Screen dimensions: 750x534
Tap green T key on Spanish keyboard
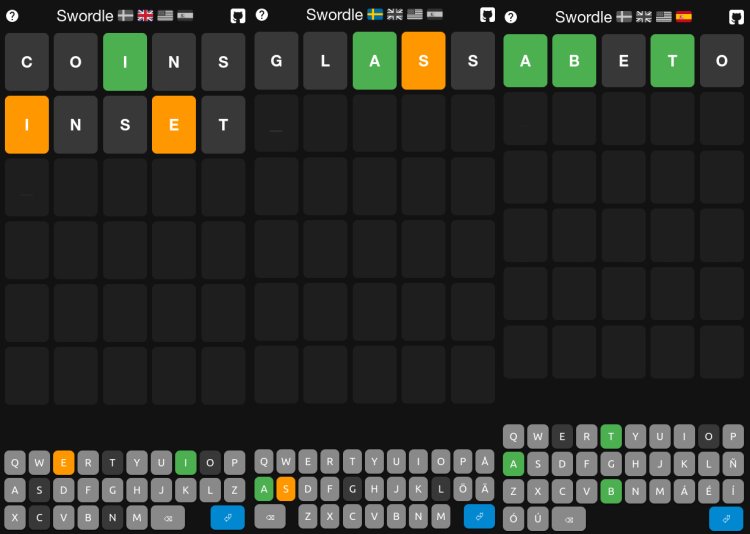[611, 436]
